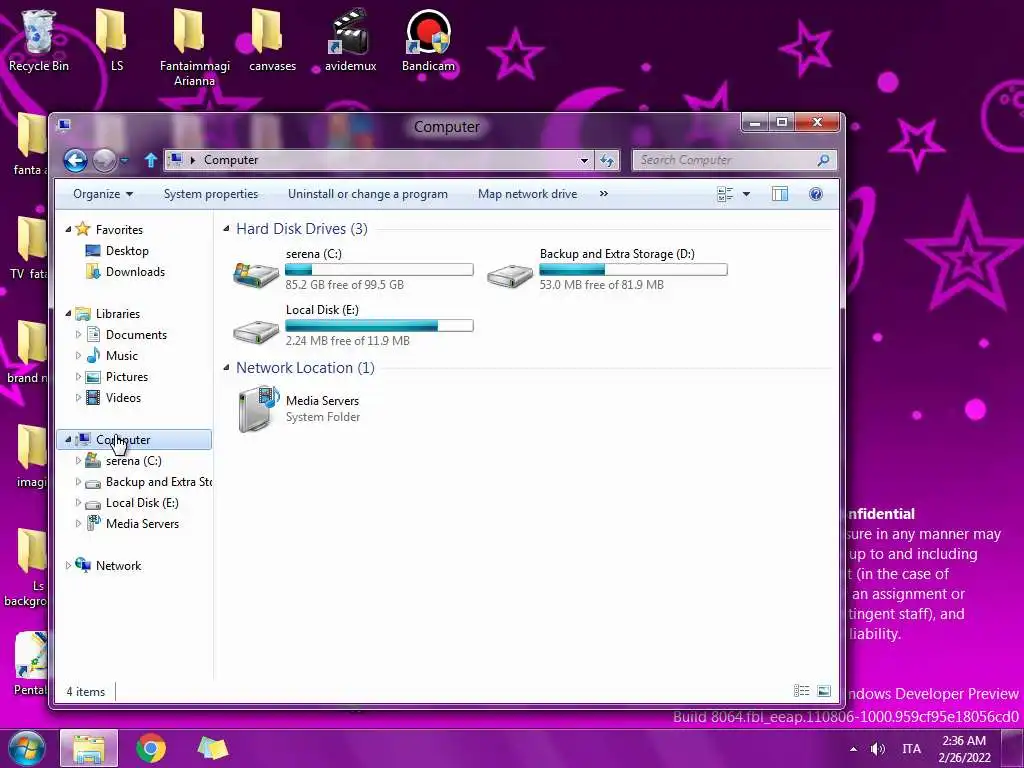
Task: Open the Recycle Bin desktop icon
Action: (x=39, y=40)
